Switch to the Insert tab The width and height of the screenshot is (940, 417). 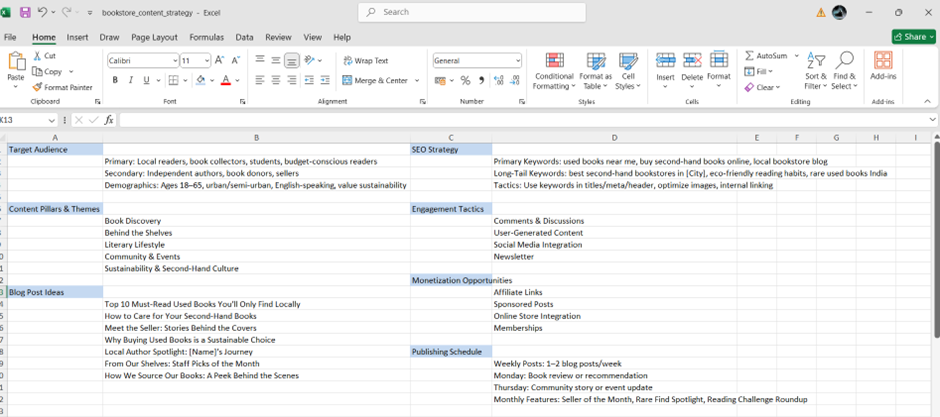tap(77, 37)
